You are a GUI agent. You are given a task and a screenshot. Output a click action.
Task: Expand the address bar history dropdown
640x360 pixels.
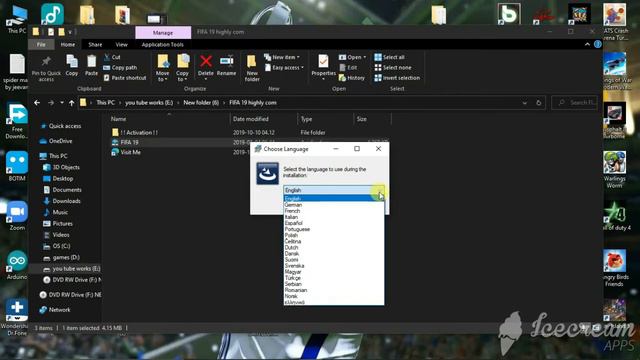pos(524,103)
